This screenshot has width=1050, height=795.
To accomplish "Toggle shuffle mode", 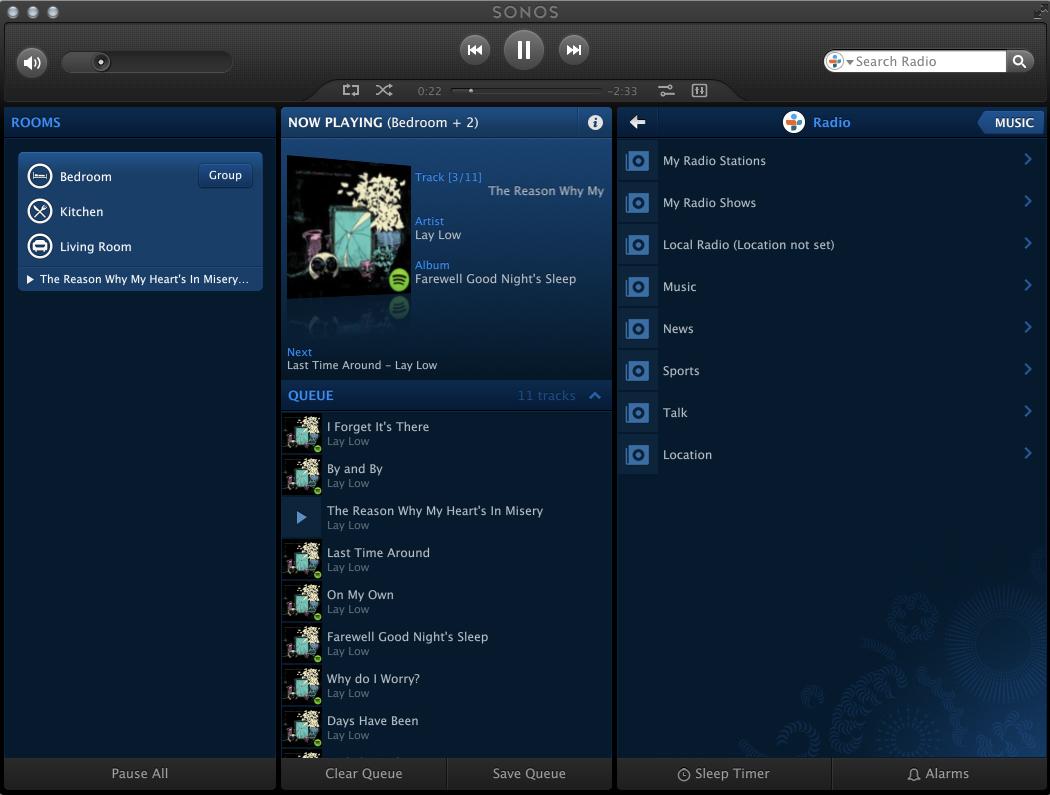I will pyautogui.click(x=384, y=90).
